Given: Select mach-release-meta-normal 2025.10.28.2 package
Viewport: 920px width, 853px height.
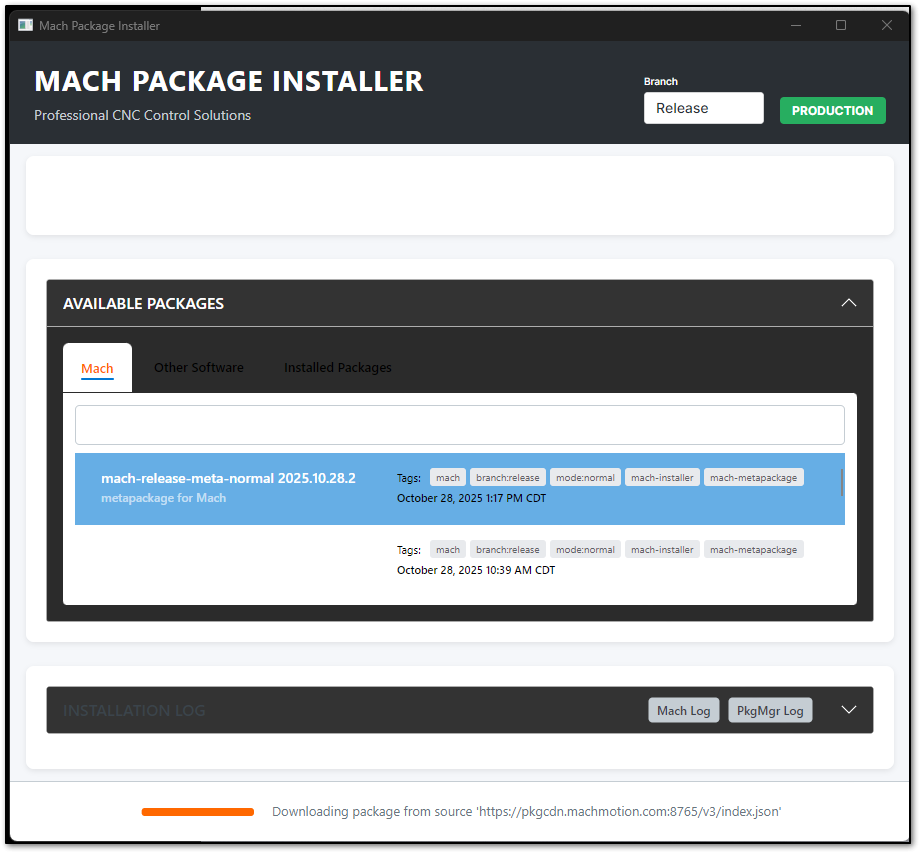Looking at the screenshot, I should [459, 489].
